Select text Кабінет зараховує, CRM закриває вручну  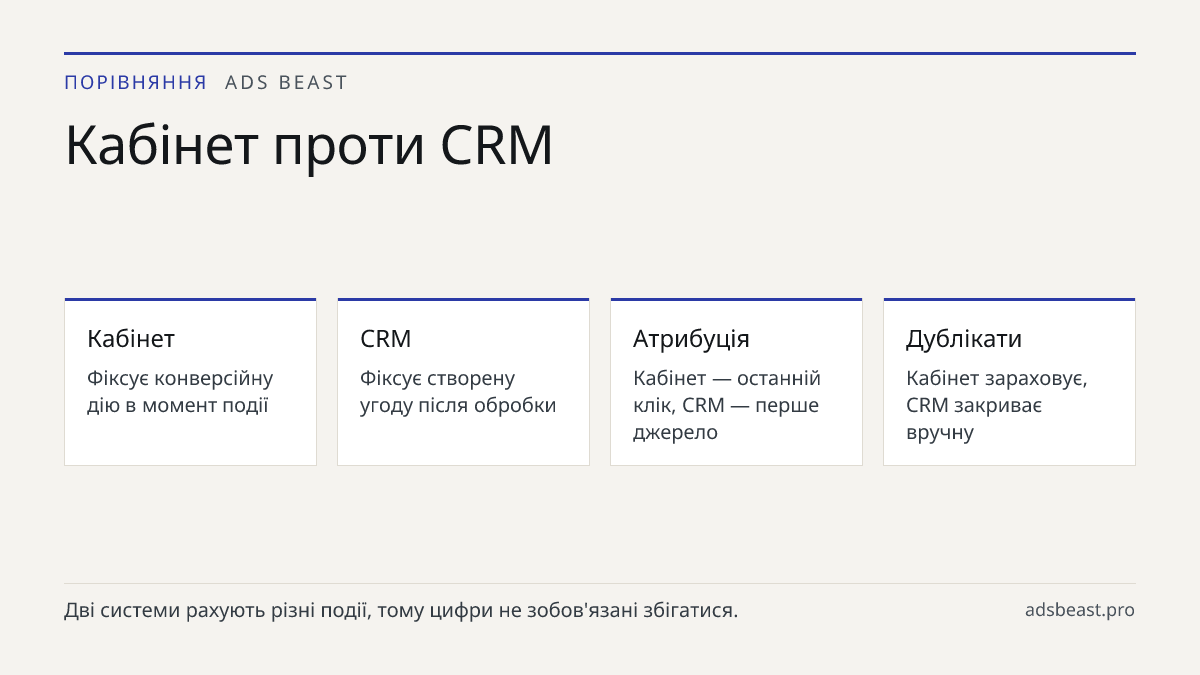pos(997,405)
